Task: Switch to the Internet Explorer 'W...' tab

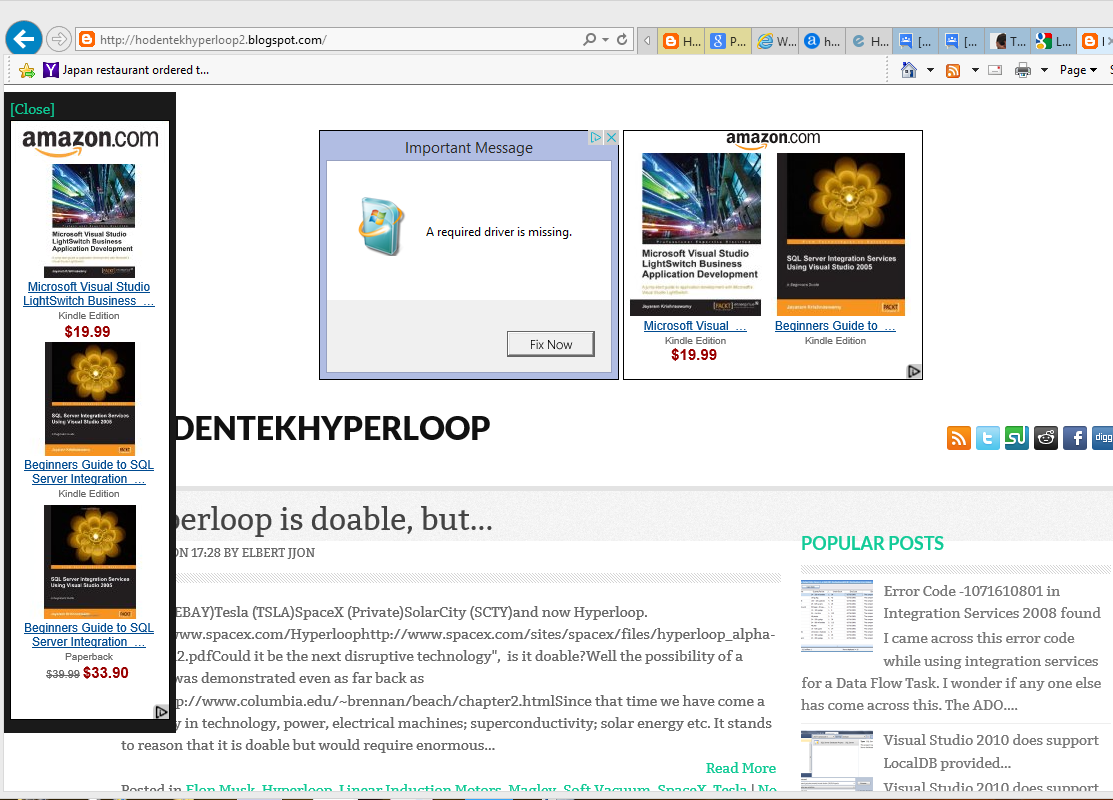Action: pos(776,41)
